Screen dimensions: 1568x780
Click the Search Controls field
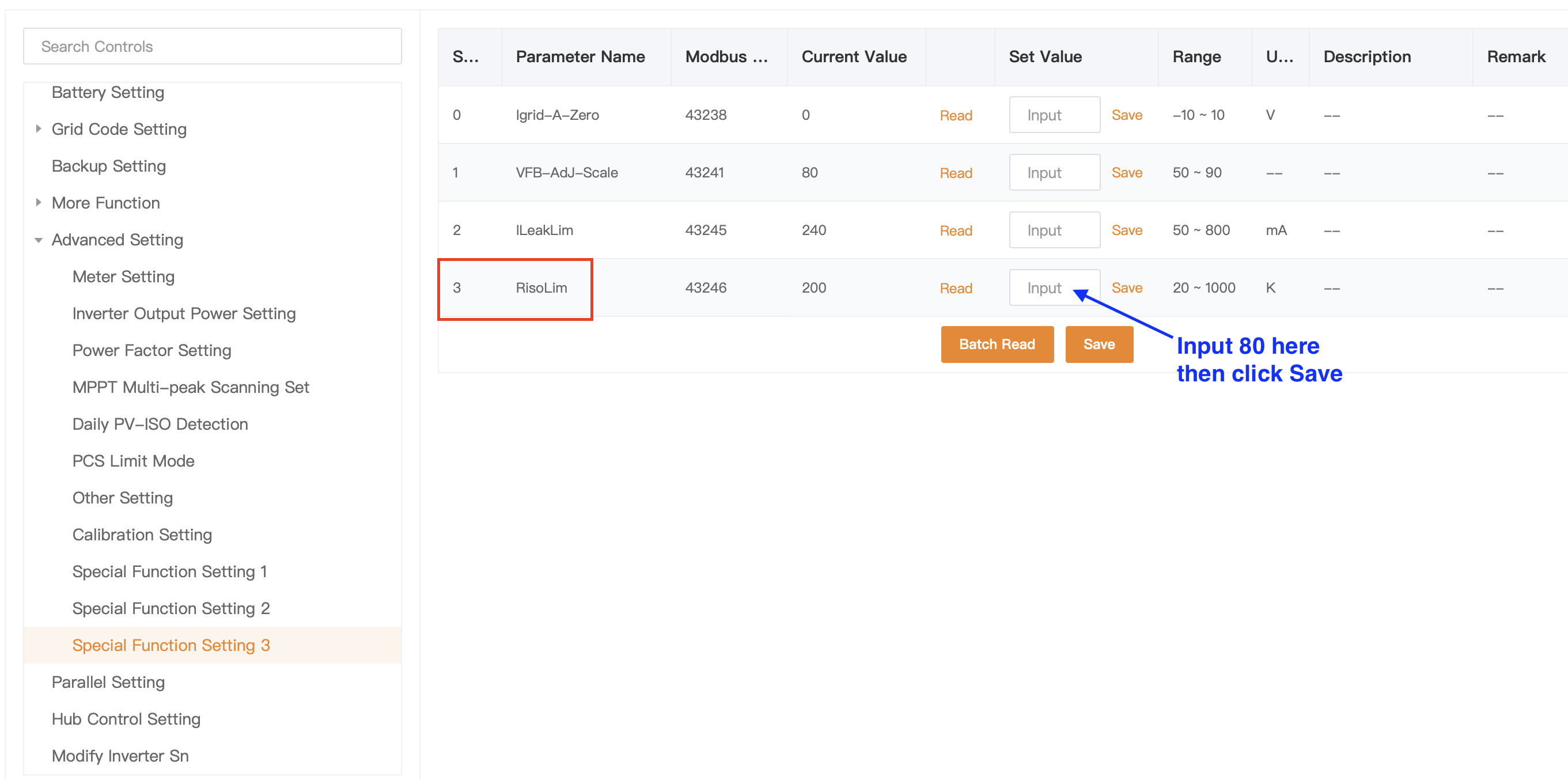tap(212, 46)
